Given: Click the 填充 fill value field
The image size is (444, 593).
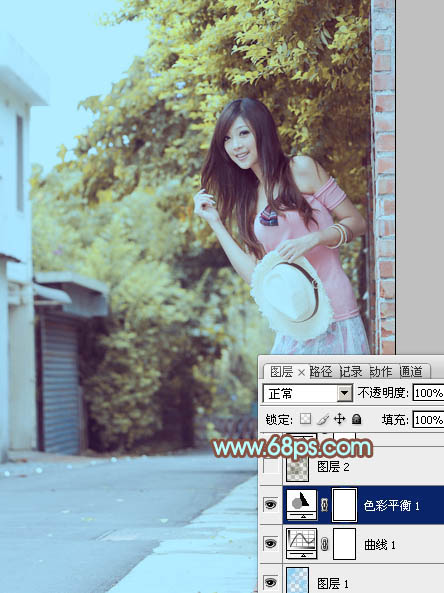Looking at the screenshot, I should coord(428,420).
